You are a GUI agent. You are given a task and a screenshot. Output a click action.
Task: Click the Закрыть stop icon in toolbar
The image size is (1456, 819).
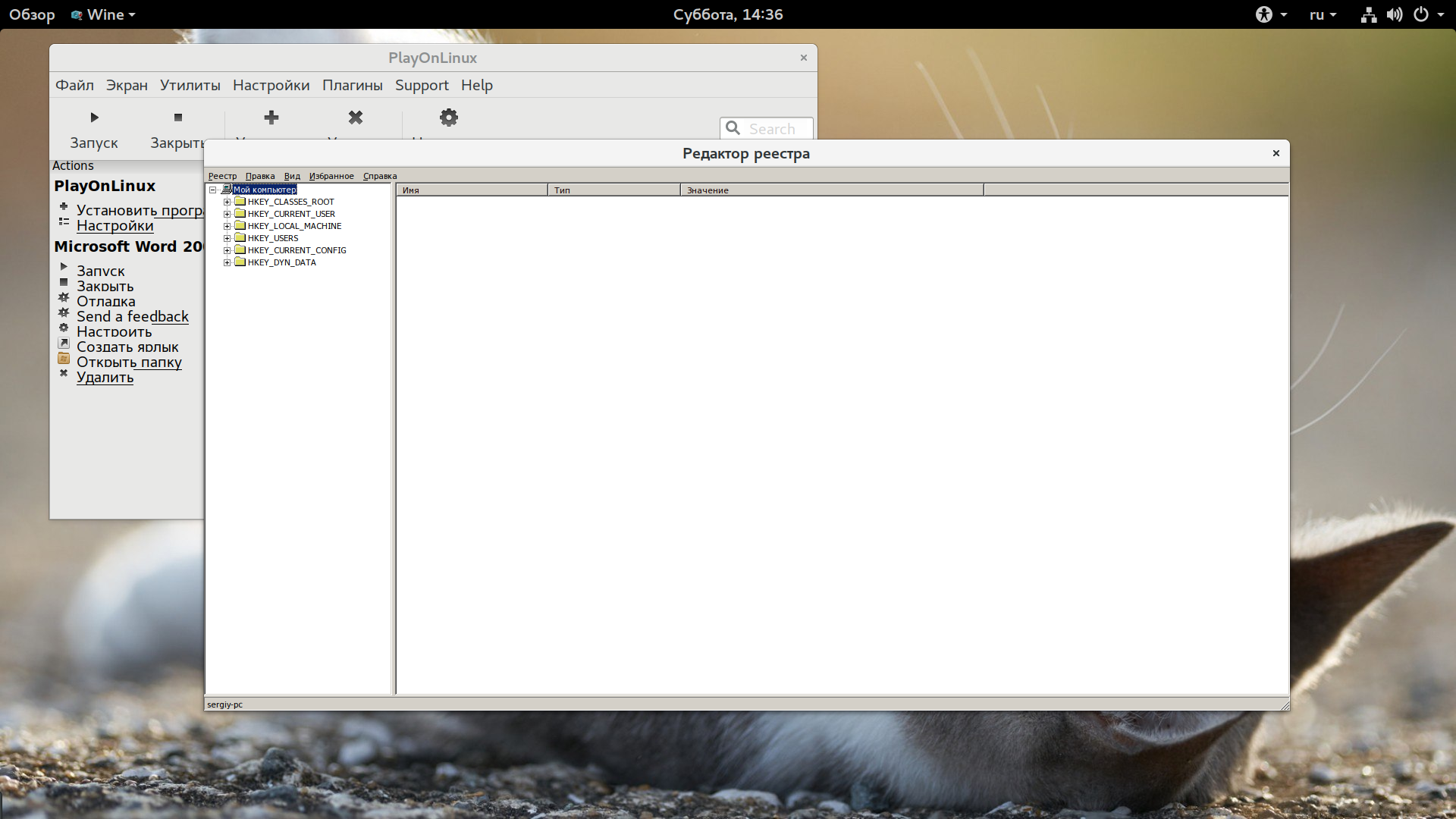click(x=178, y=118)
